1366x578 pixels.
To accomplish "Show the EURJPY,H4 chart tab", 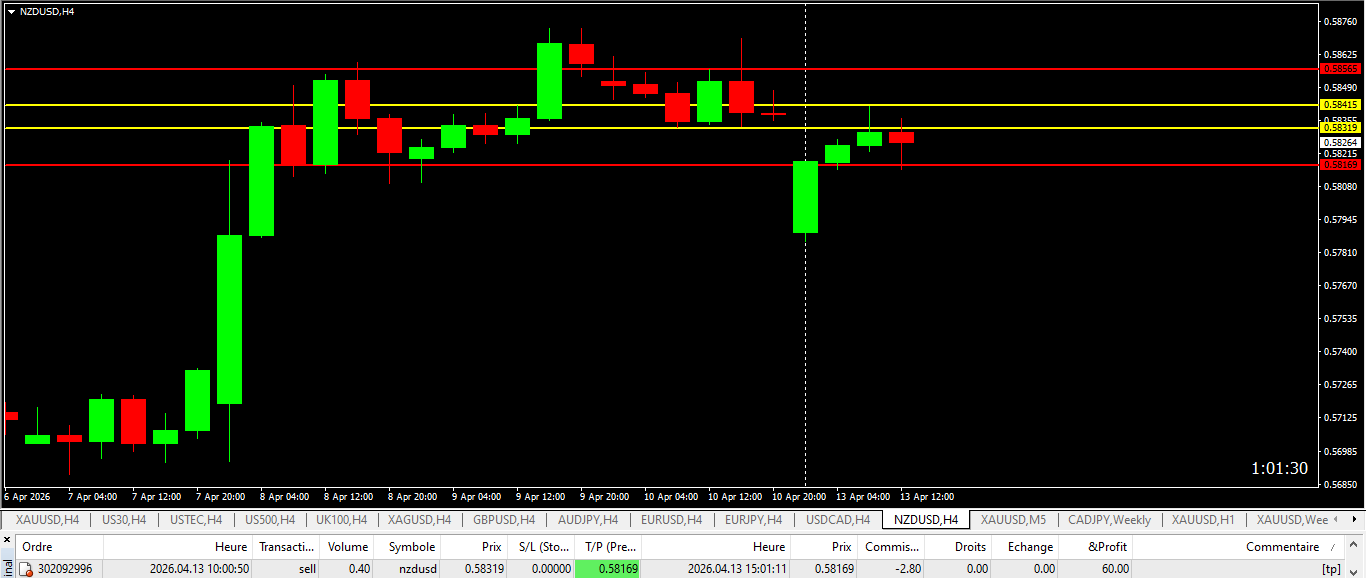I will pyautogui.click(x=753, y=520).
